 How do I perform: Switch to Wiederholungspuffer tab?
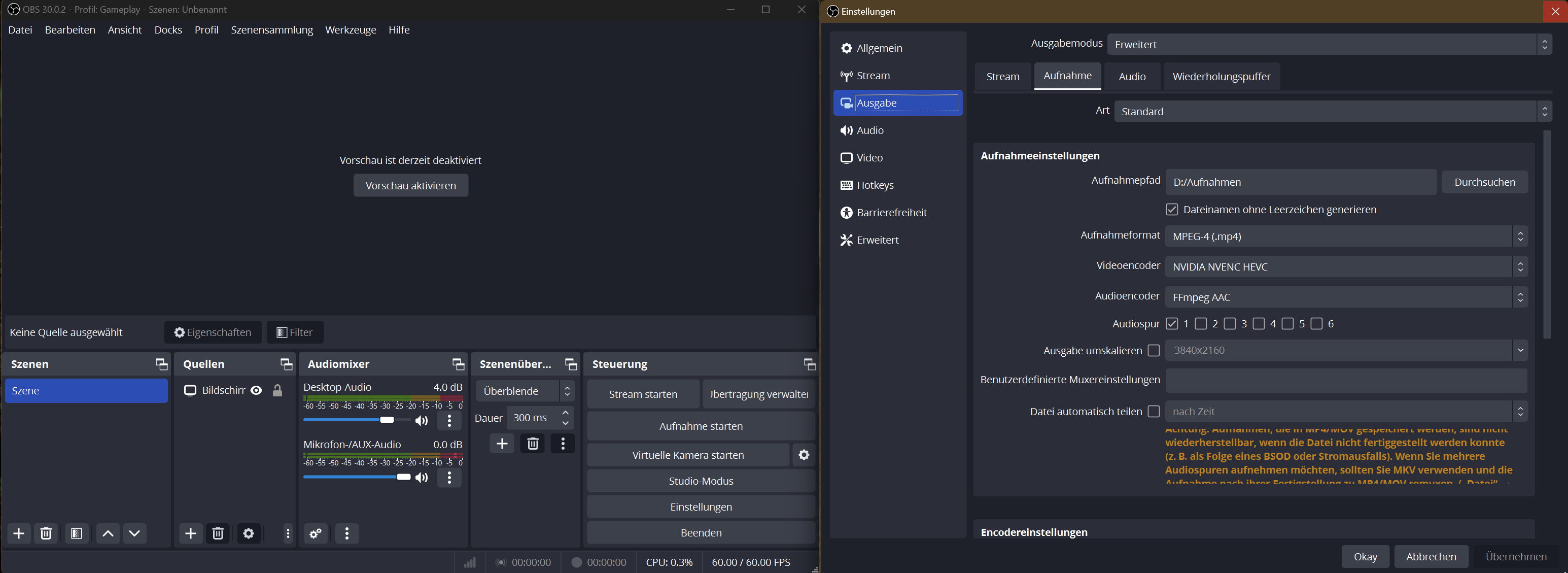click(x=1221, y=77)
